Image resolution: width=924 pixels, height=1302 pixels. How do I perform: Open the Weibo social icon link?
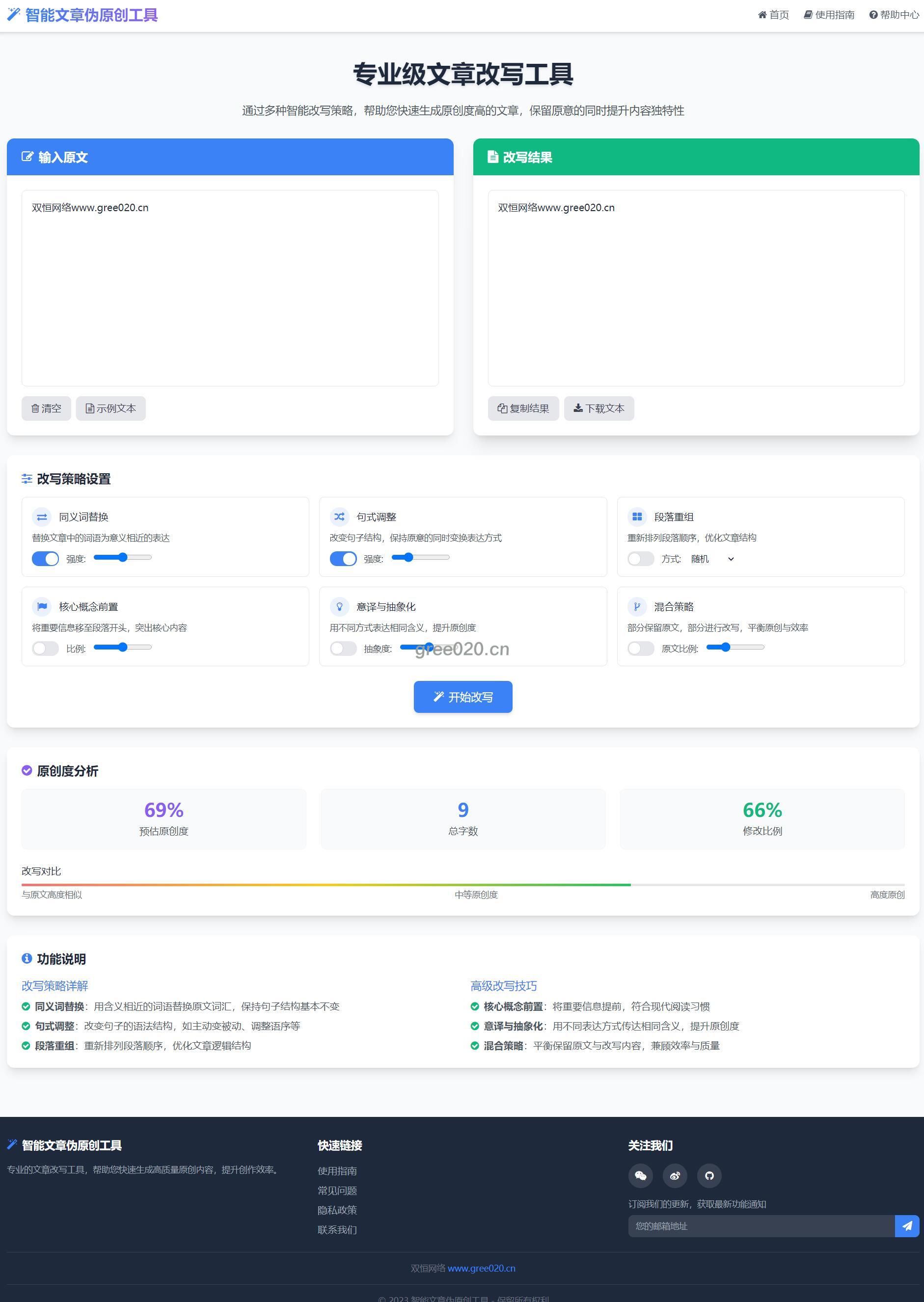[x=675, y=1175]
